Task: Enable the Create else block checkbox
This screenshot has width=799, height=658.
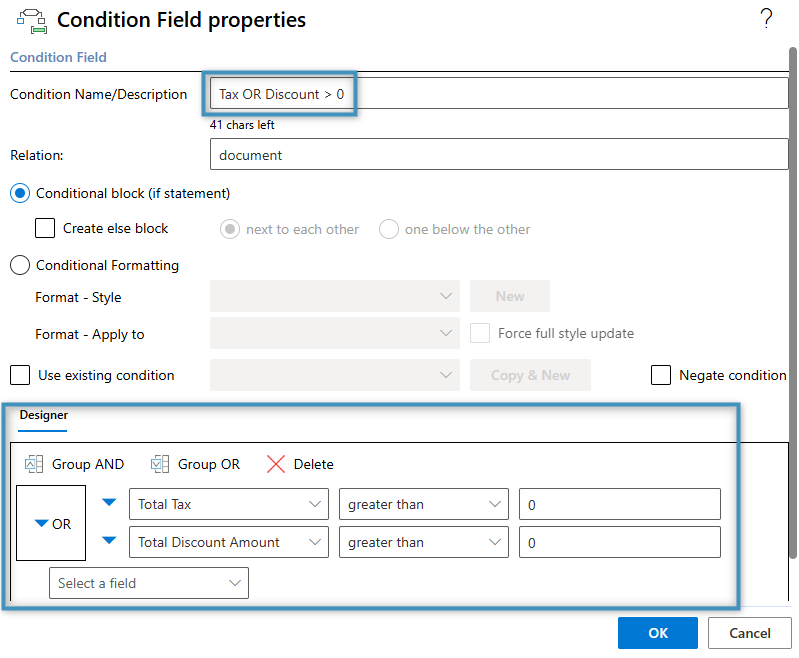Action: pos(45,229)
